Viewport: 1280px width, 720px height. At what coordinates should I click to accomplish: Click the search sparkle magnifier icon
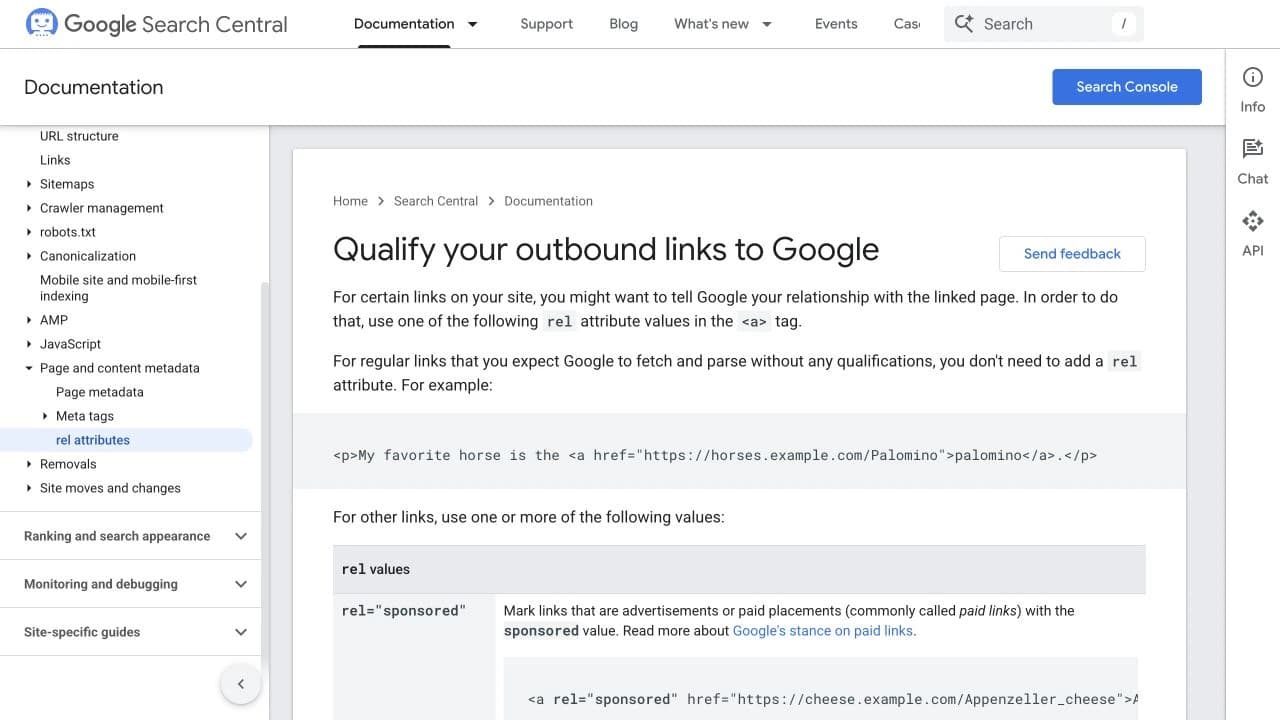click(964, 24)
